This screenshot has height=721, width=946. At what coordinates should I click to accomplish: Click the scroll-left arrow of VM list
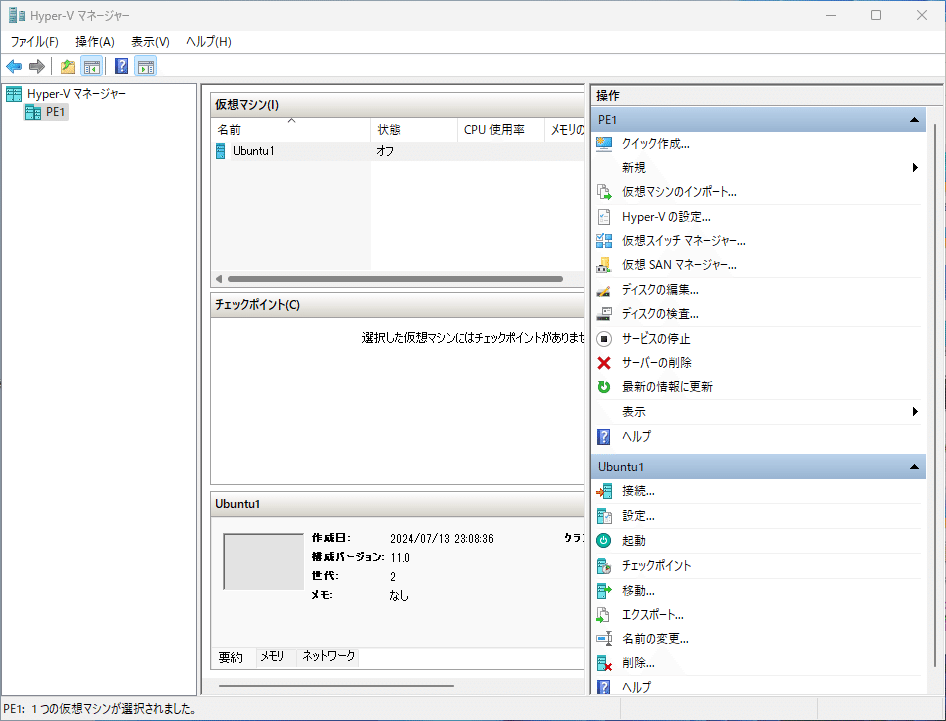218,279
